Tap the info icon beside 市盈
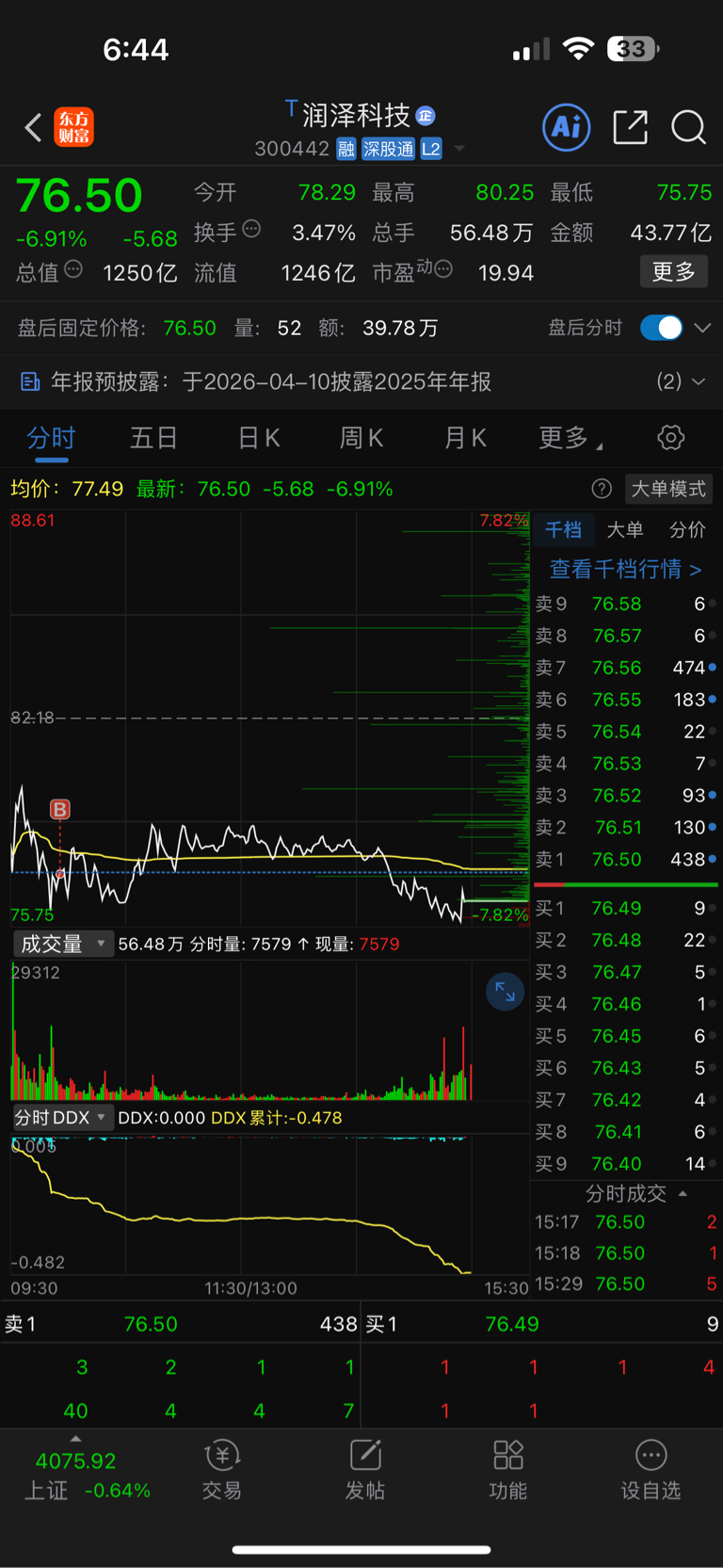The width and height of the screenshot is (723, 1568). point(443,269)
